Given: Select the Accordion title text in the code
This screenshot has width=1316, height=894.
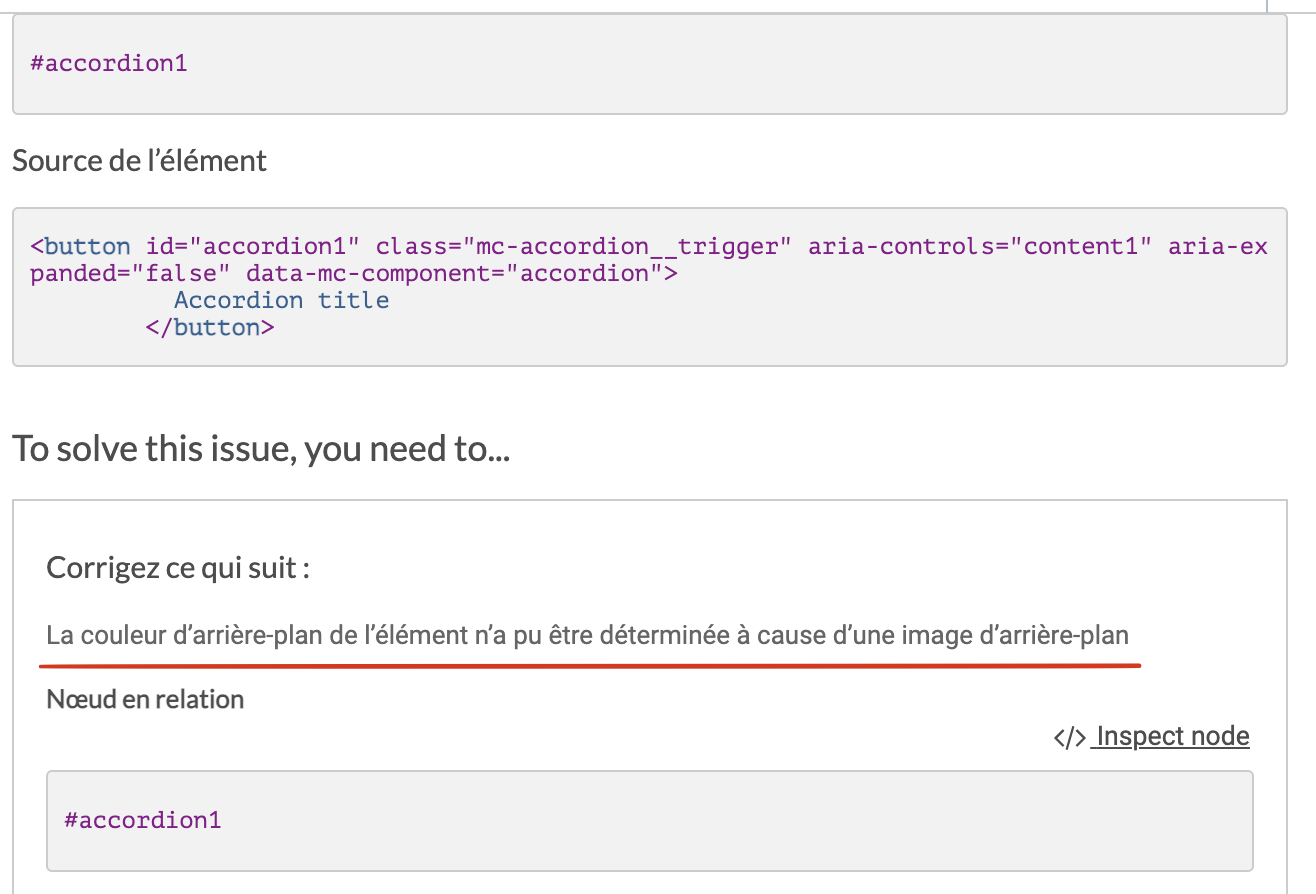Looking at the screenshot, I should tap(280, 299).
